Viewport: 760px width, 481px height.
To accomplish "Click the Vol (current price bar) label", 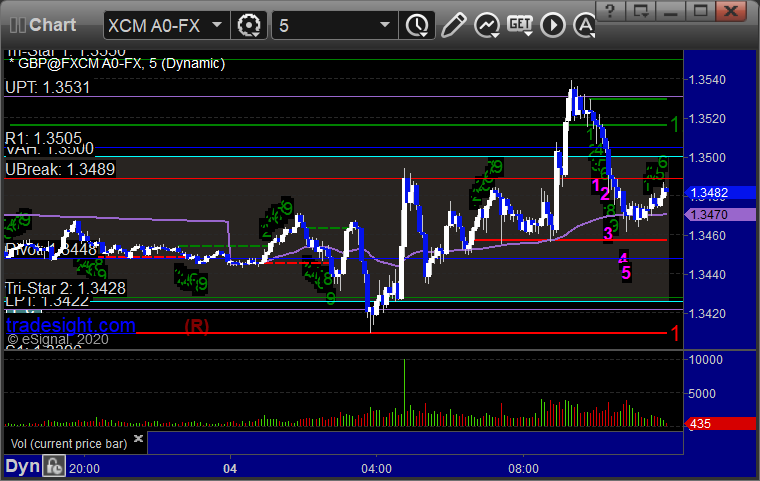I will coord(69,444).
